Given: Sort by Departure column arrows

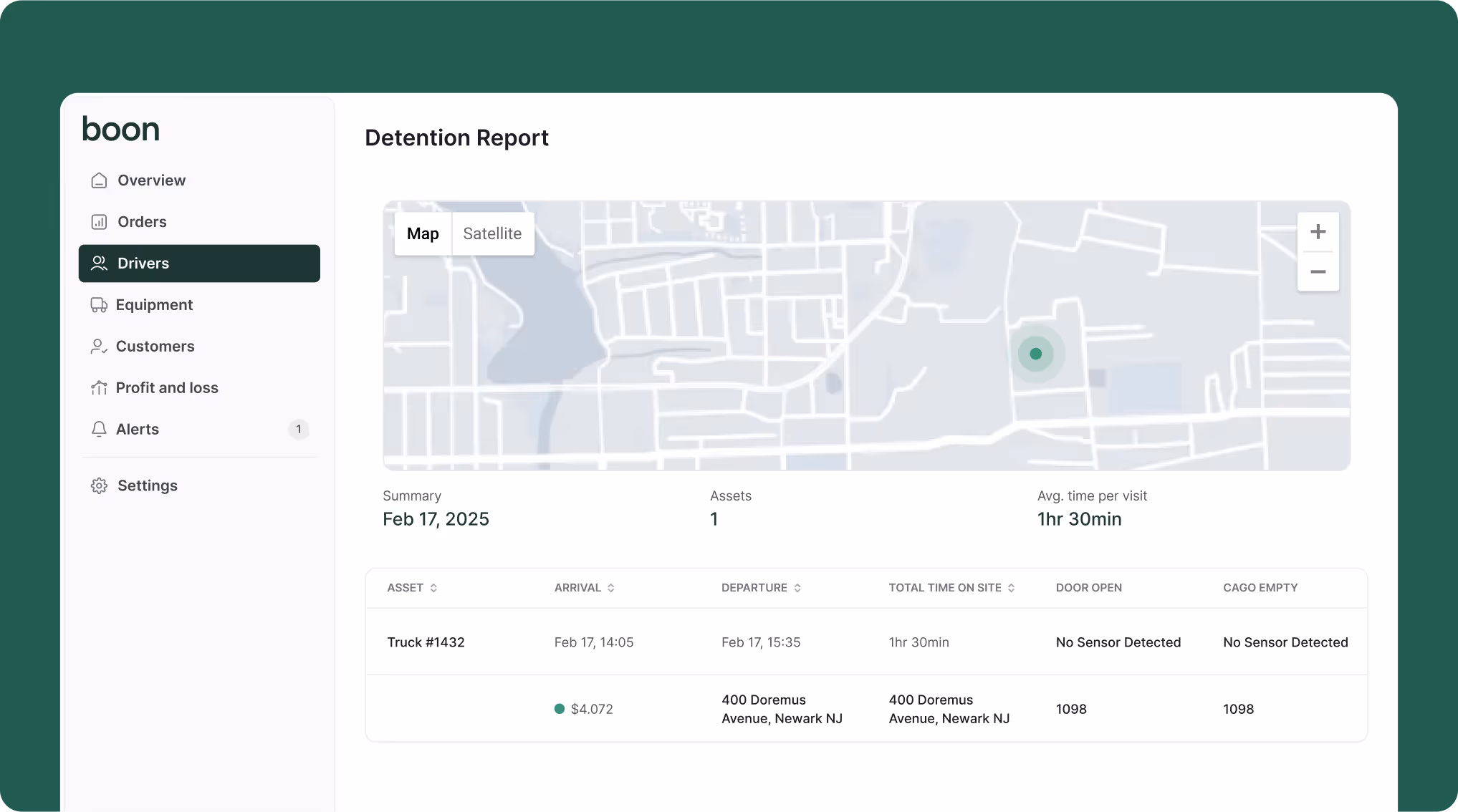Looking at the screenshot, I should point(797,588).
